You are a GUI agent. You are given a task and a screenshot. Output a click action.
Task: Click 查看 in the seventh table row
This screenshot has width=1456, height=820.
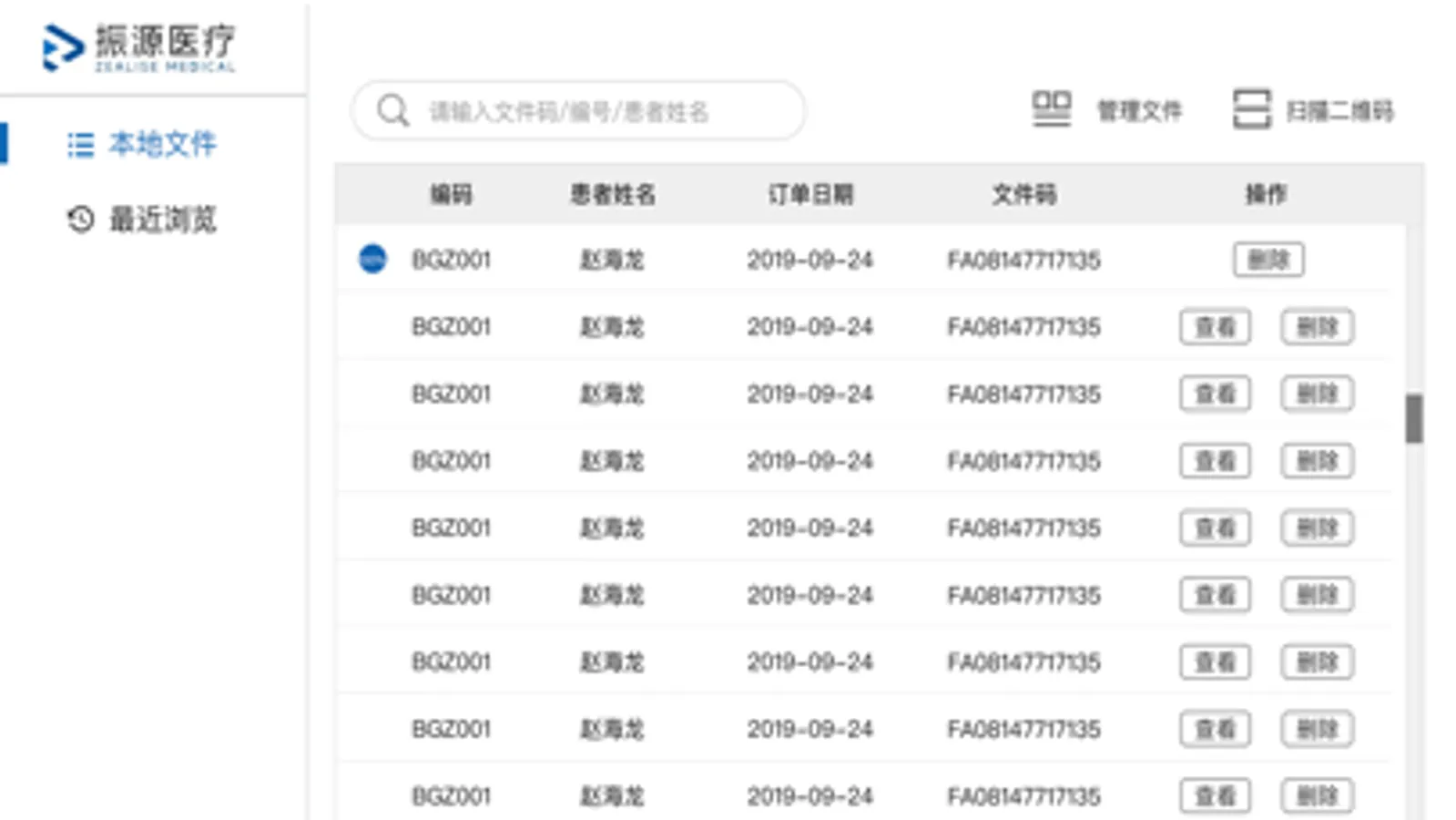pyautogui.click(x=1215, y=661)
